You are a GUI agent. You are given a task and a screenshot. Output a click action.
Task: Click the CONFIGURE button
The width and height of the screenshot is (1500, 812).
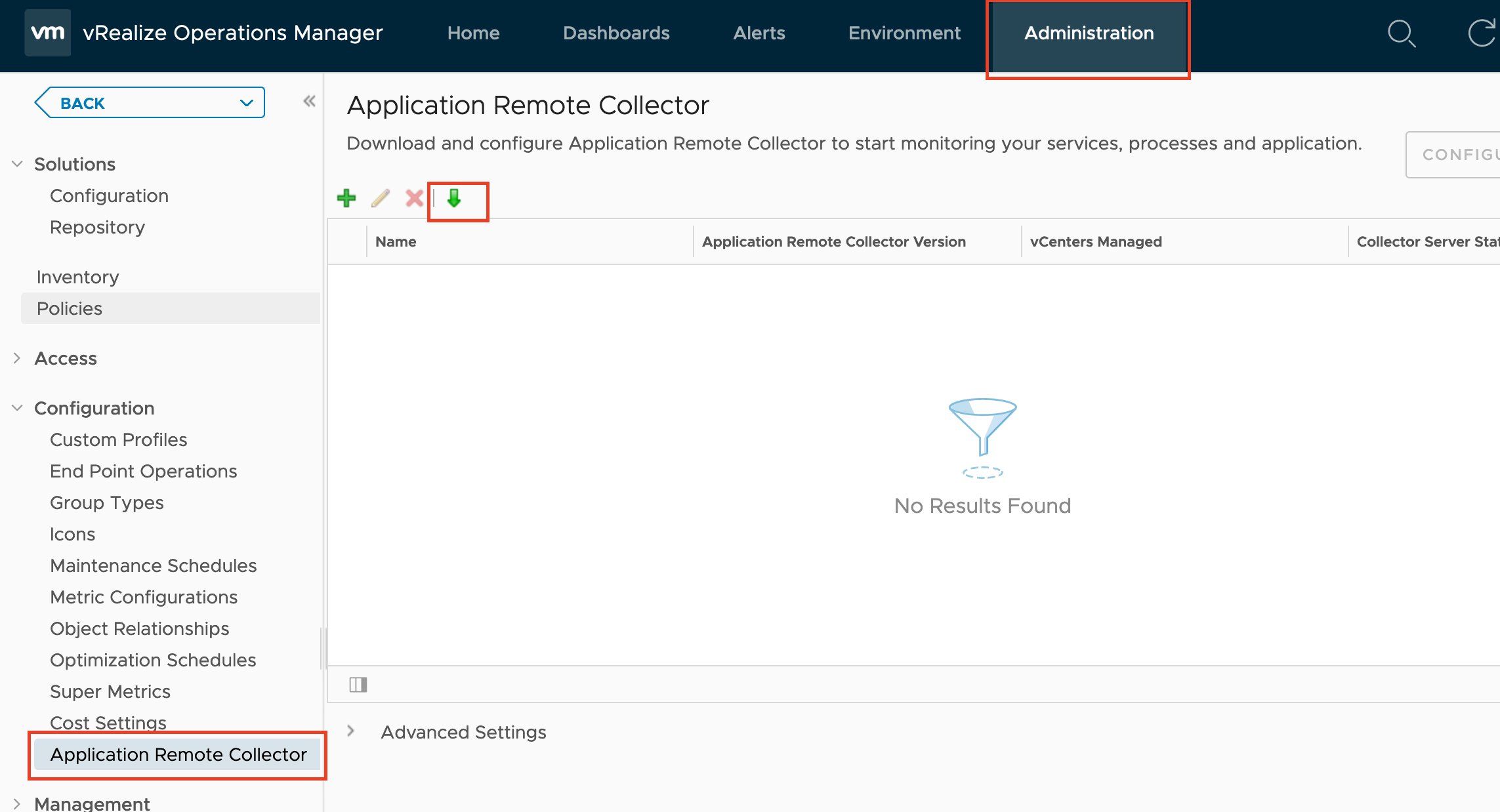tap(1453, 155)
